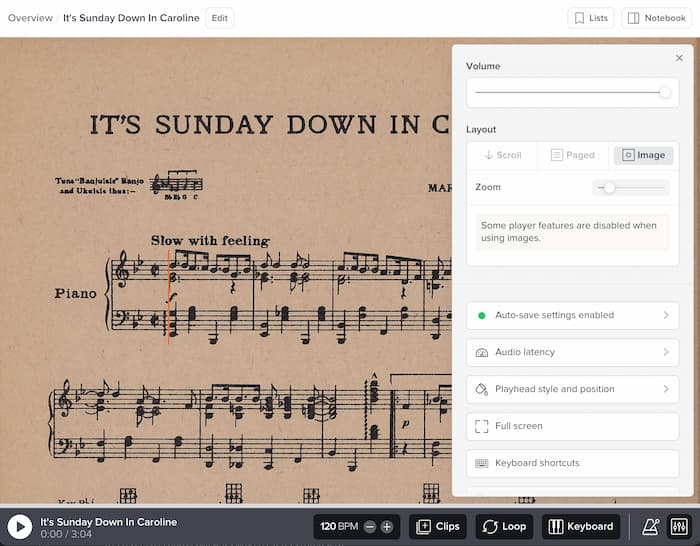Increase tempo with the plus button
700x546 pixels.
tap(387, 527)
